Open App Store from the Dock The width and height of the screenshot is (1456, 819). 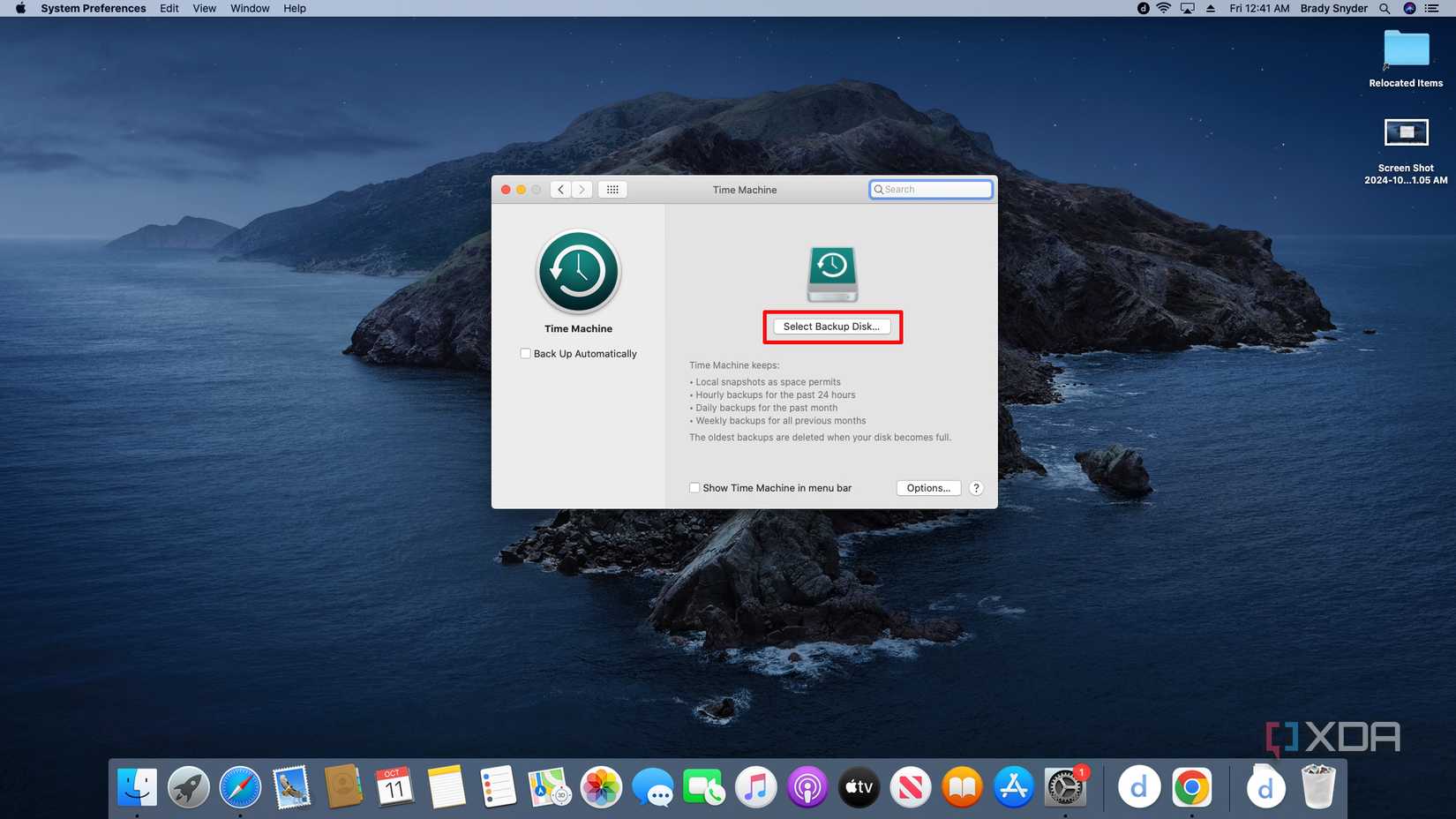coord(1014,787)
